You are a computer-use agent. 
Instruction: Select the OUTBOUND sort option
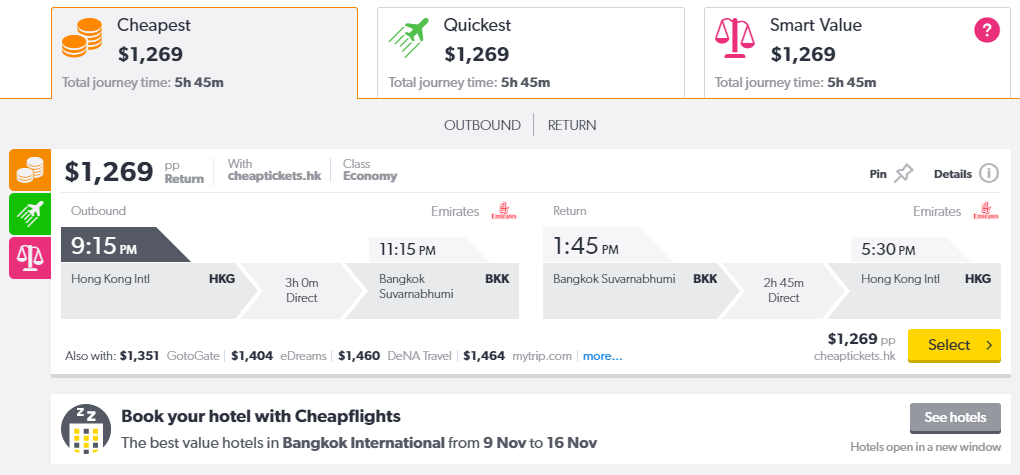(482, 125)
